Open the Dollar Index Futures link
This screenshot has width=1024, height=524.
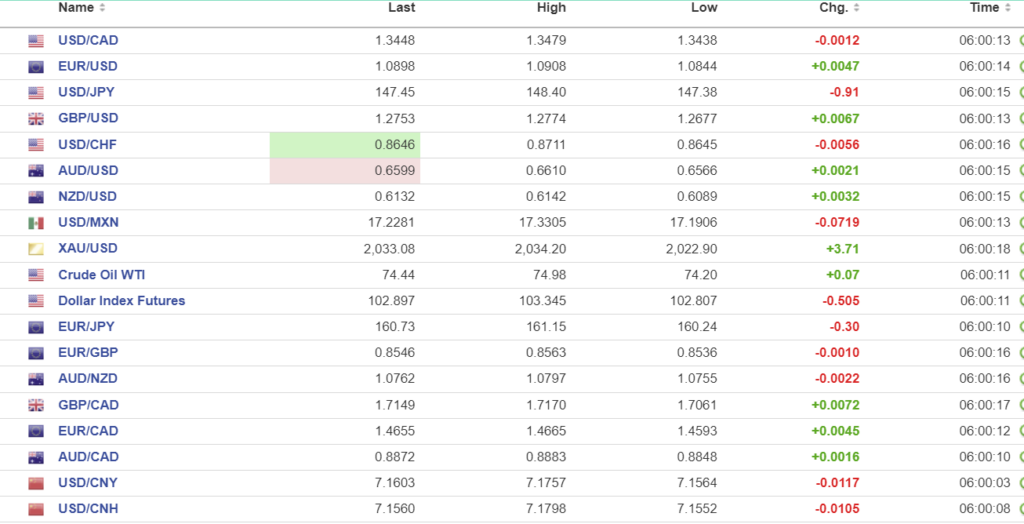[121, 301]
